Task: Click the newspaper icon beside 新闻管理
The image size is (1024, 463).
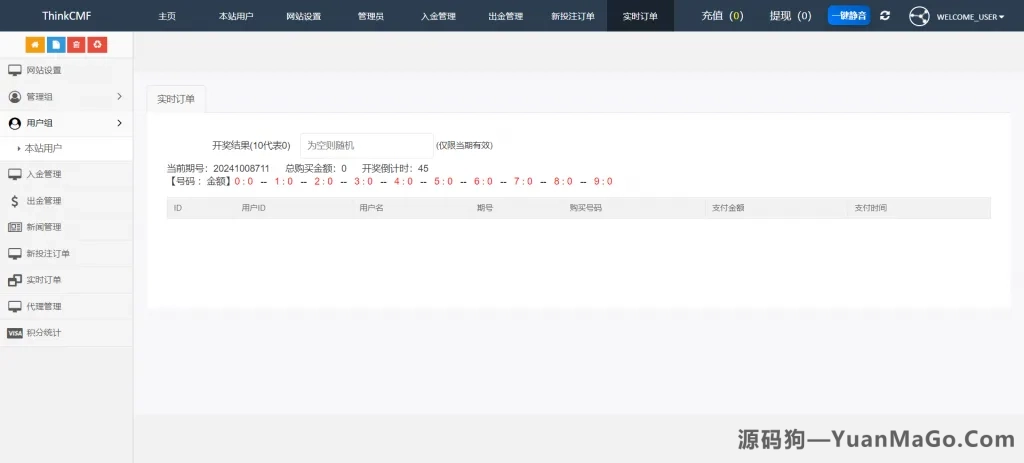Action: 14,227
